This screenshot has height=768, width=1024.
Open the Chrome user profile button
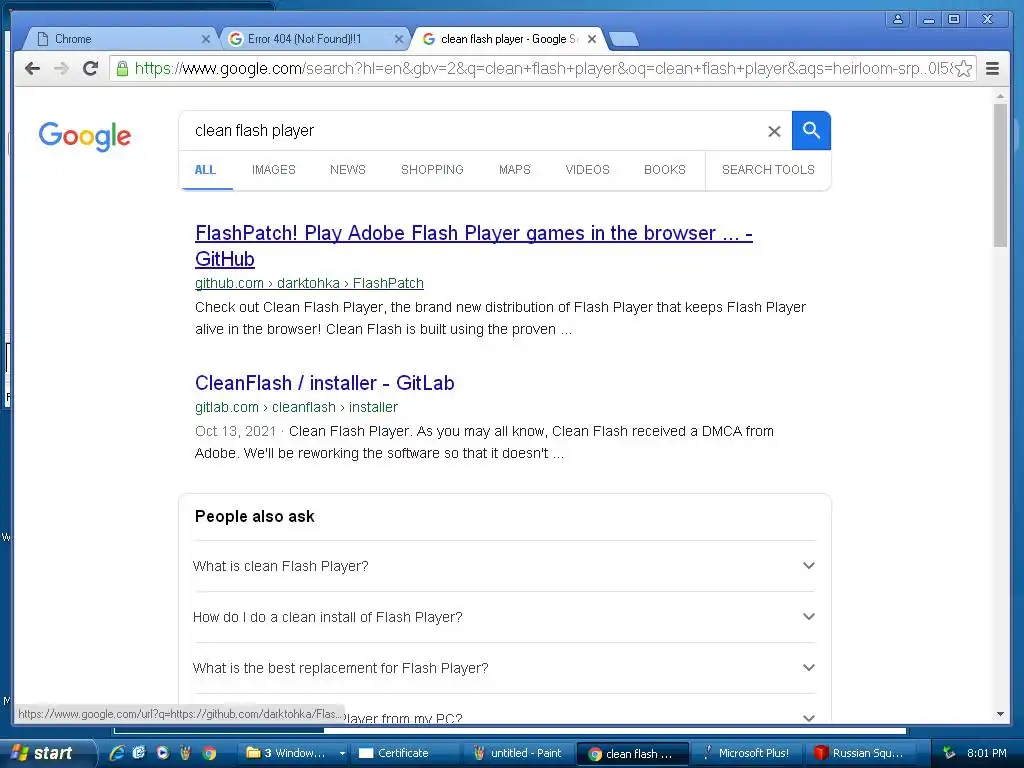pyautogui.click(x=898, y=19)
